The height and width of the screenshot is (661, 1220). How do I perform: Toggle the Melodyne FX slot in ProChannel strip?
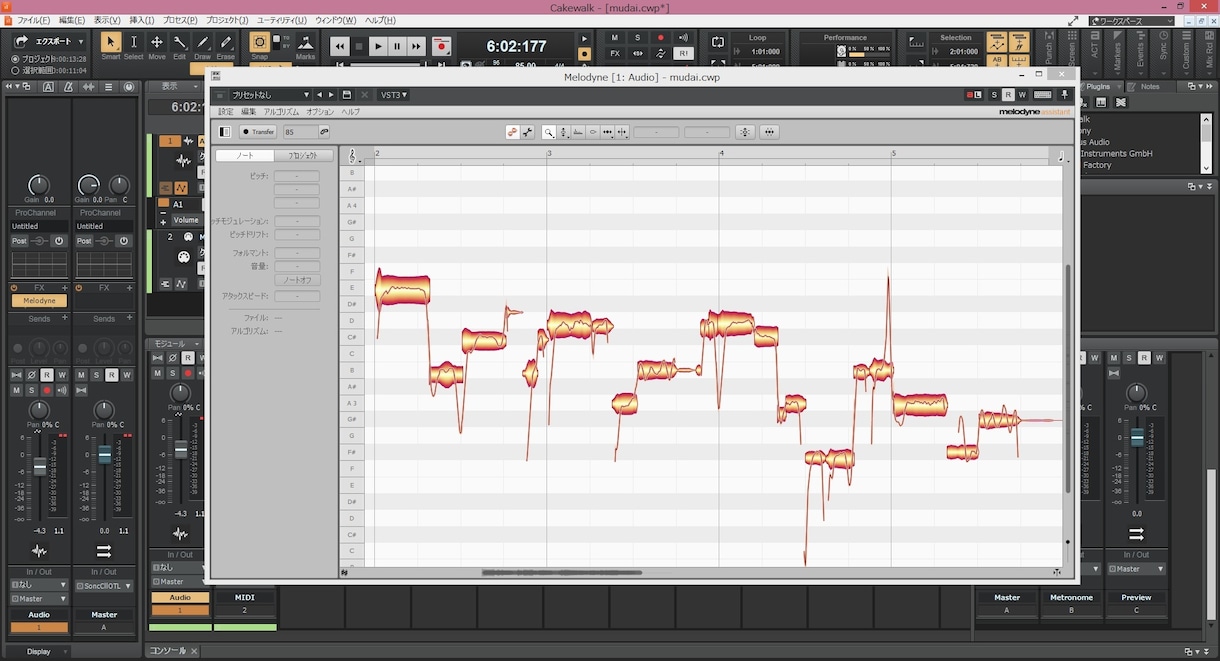click(39, 301)
